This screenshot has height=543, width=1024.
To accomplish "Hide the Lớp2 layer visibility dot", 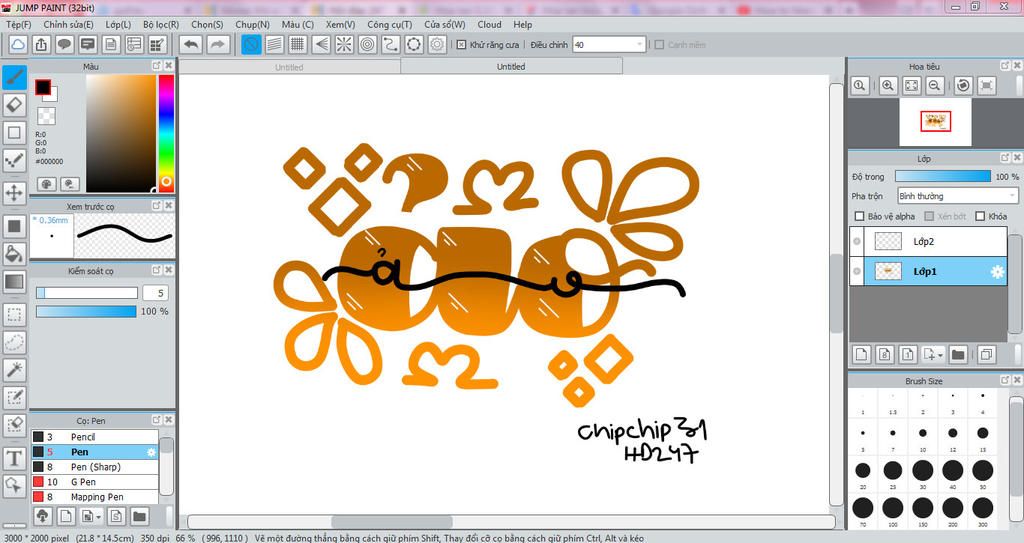I will (x=857, y=242).
